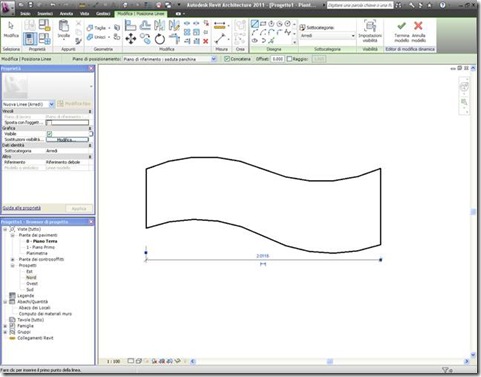The width and height of the screenshot is (481, 377).
Task: Click the red delete X in Modifica panel
Action: pyautogui.click(x=206, y=41)
